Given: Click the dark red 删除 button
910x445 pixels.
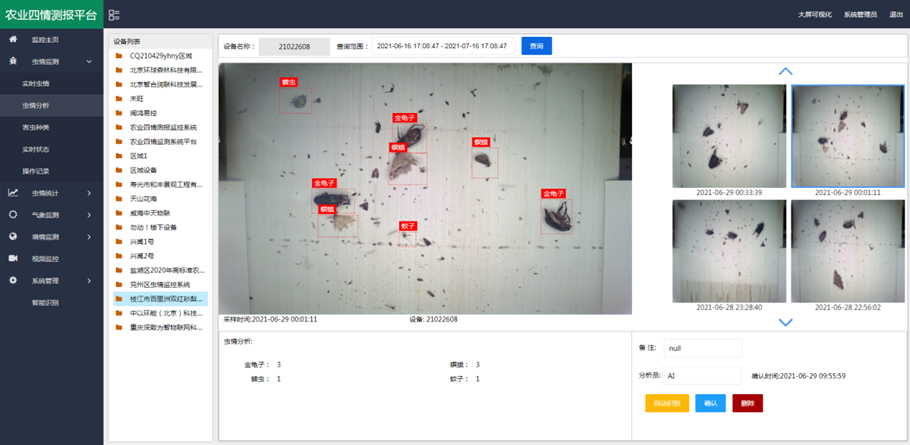Looking at the screenshot, I should pos(747,403).
